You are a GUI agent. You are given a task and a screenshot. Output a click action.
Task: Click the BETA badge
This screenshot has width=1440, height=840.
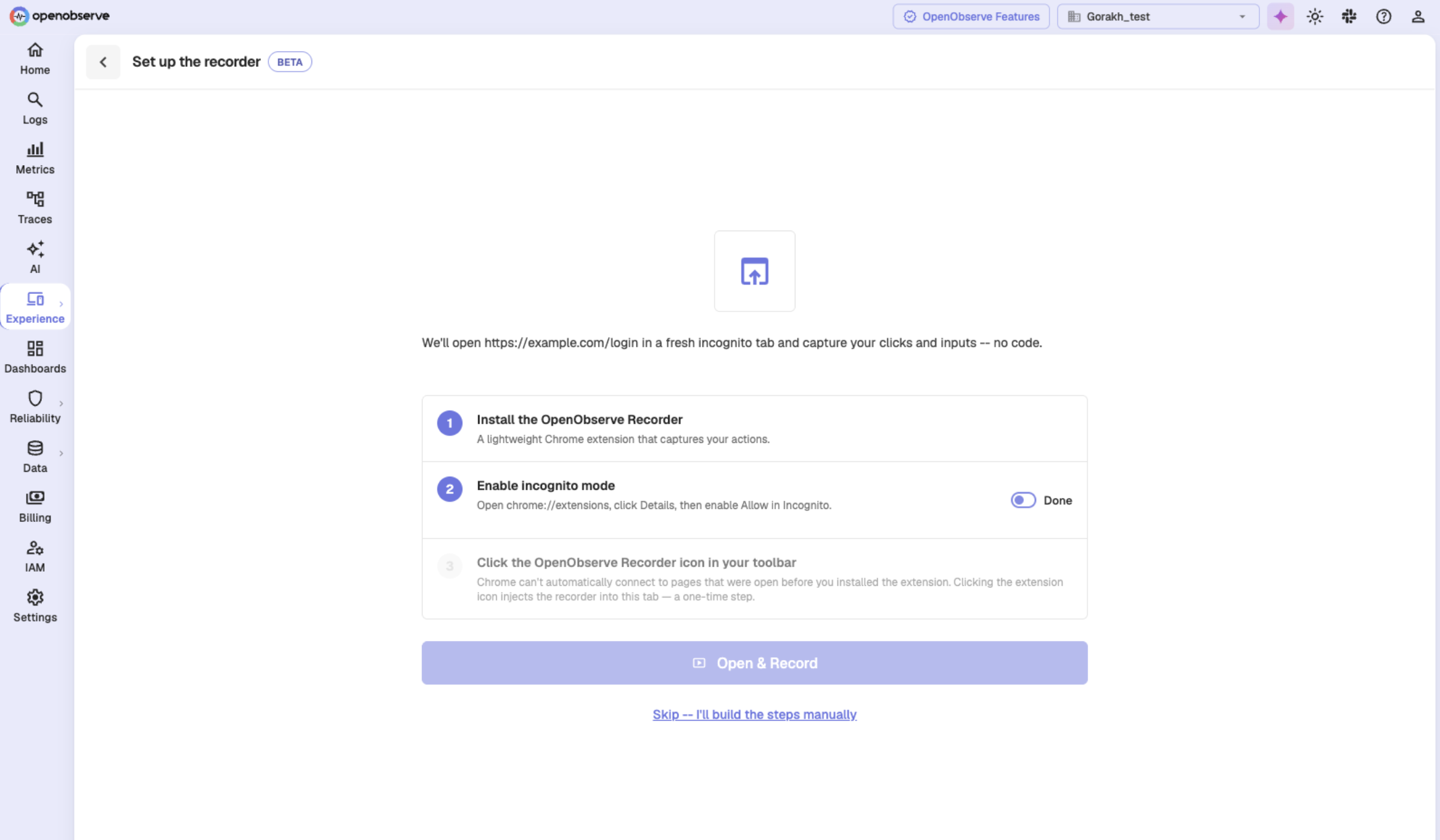point(290,62)
